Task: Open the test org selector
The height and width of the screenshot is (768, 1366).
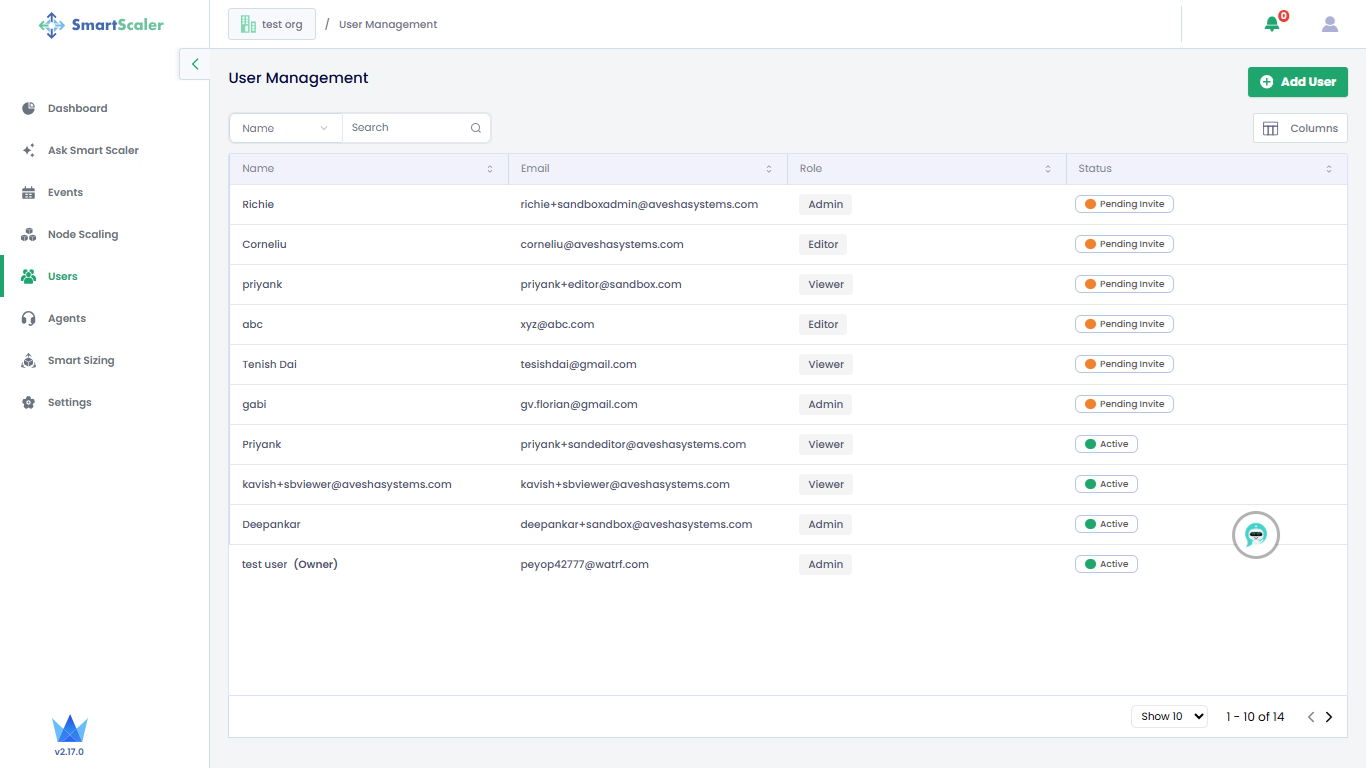Action: pos(272,24)
